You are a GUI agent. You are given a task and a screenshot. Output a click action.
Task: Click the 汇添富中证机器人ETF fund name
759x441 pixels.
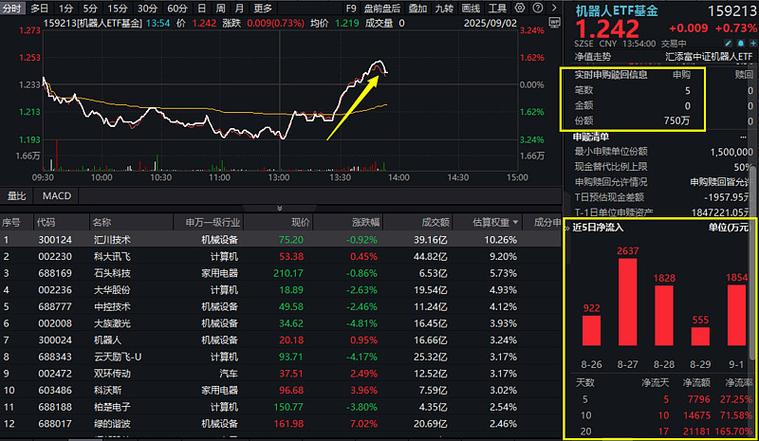(709, 57)
